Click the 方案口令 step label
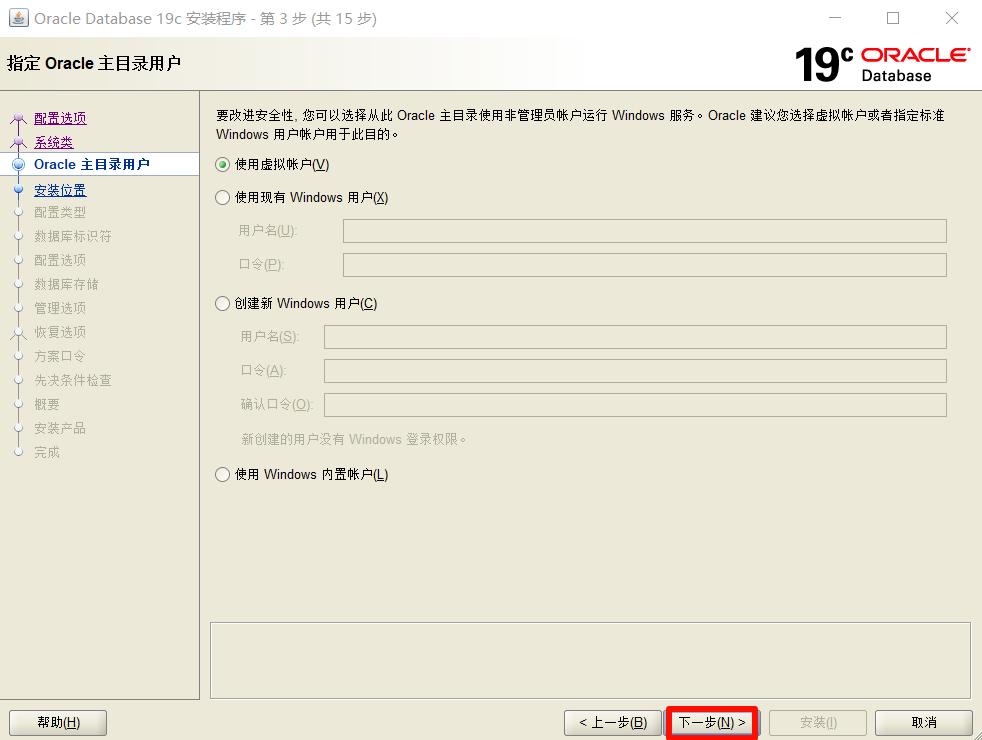 click(x=60, y=357)
